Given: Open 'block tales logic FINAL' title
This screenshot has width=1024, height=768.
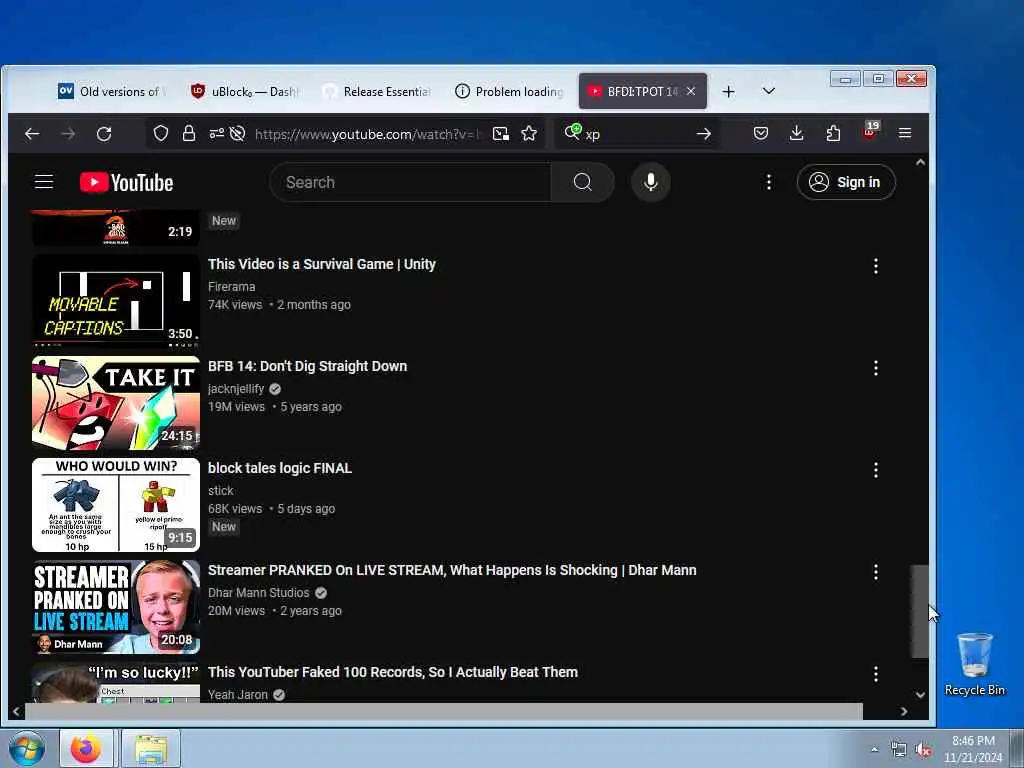Looking at the screenshot, I should tap(280, 468).
